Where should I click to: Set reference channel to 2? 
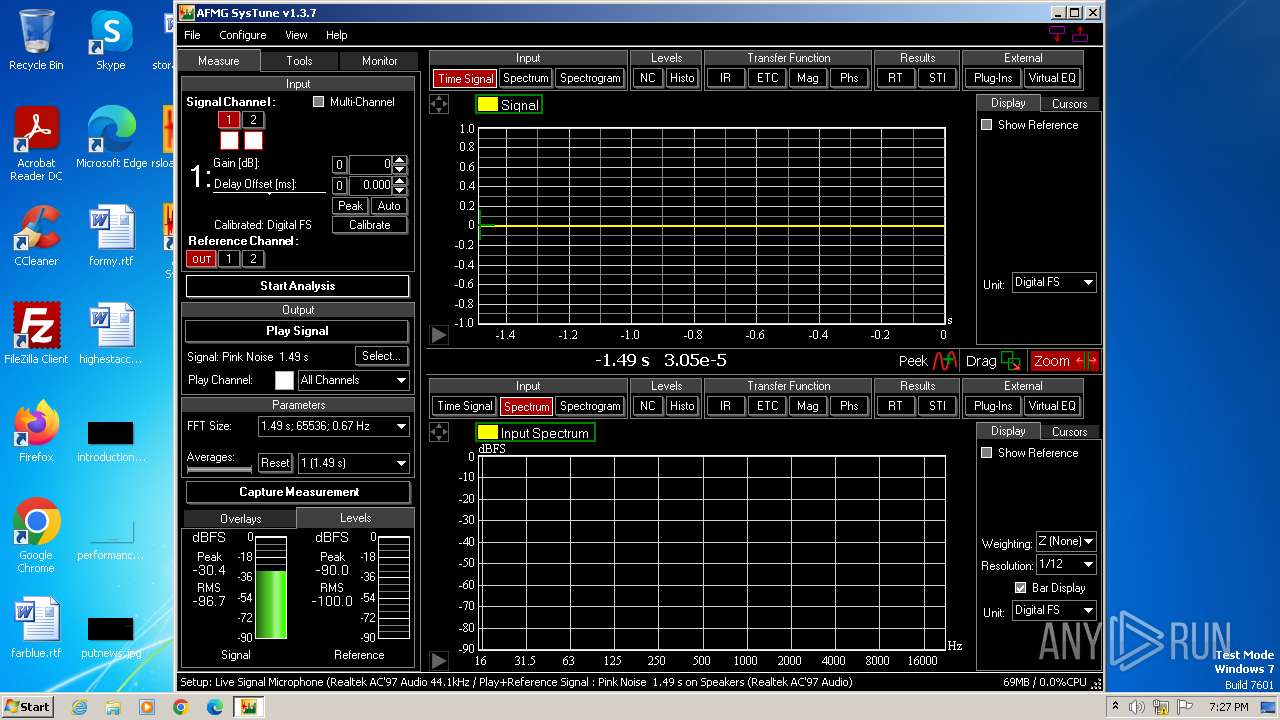[x=254, y=259]
